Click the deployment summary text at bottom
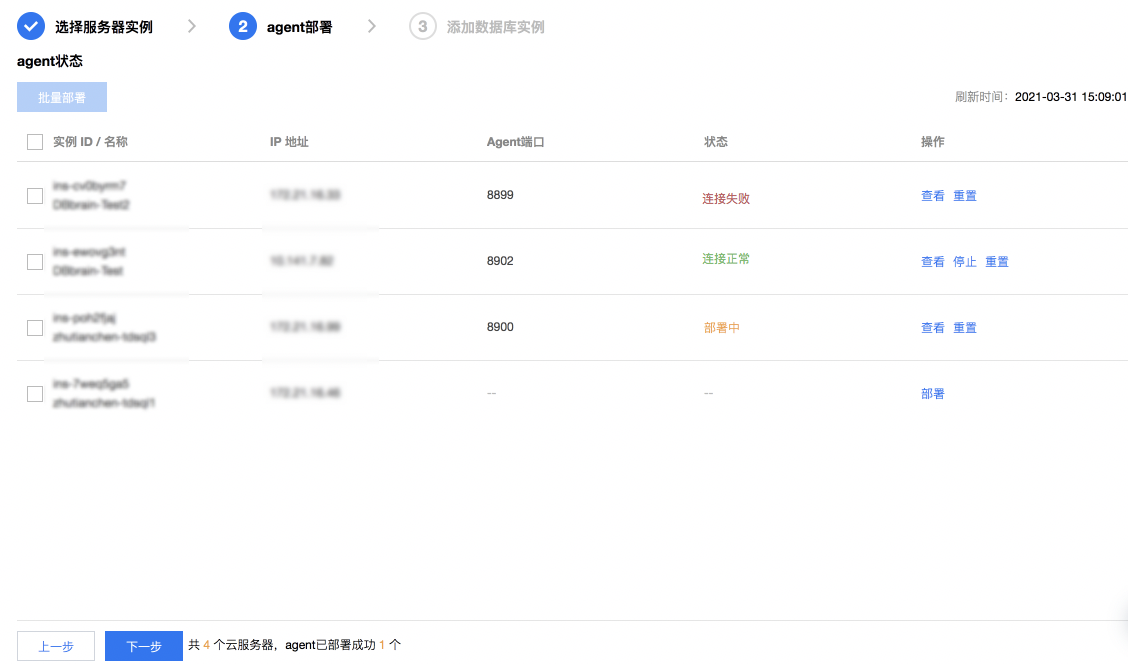This screenshot has height=664, width=1128. [x=295, y=645]
